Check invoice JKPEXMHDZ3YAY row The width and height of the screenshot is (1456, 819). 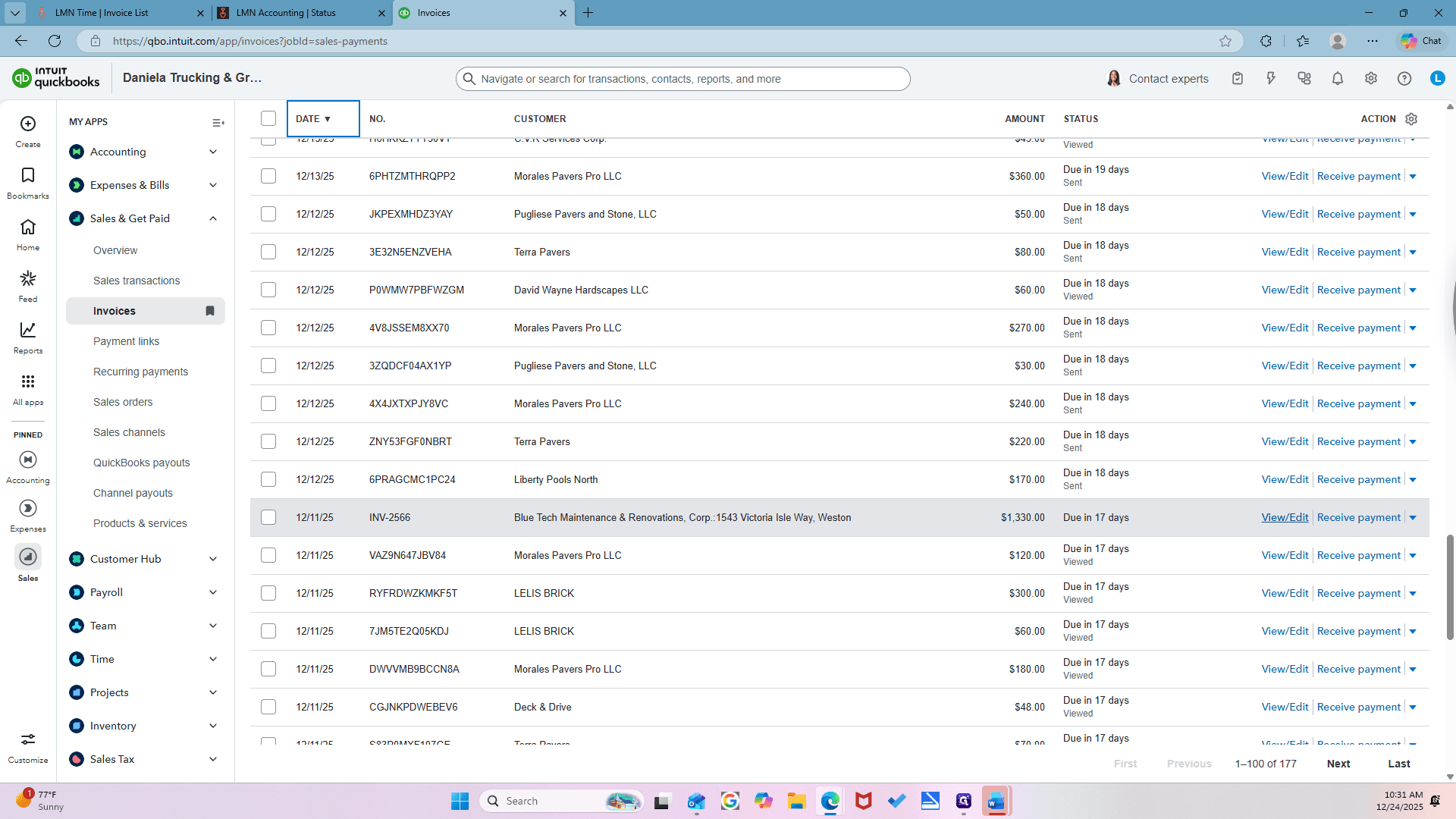click(x=268, y=214)
